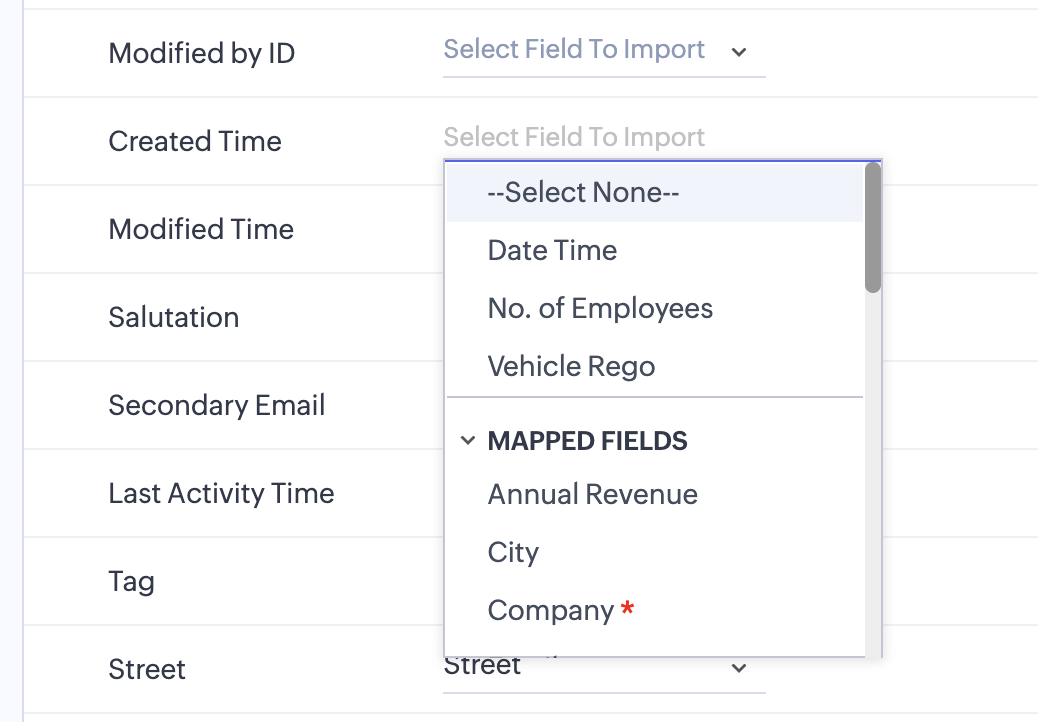Collapse the MAPPED FIELDS section chevron
This screenshot has width=1038, height=722.
(467, 441)
